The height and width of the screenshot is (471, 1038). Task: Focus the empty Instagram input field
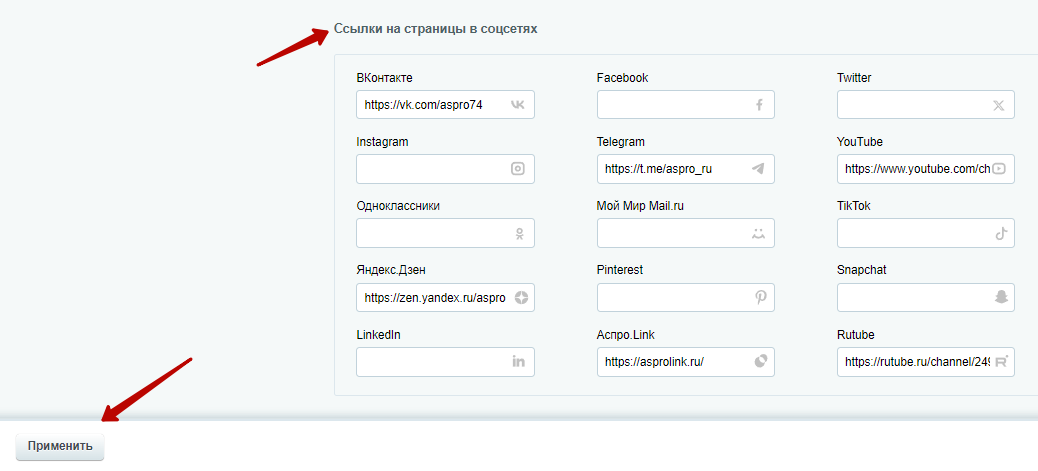(445, 169)
